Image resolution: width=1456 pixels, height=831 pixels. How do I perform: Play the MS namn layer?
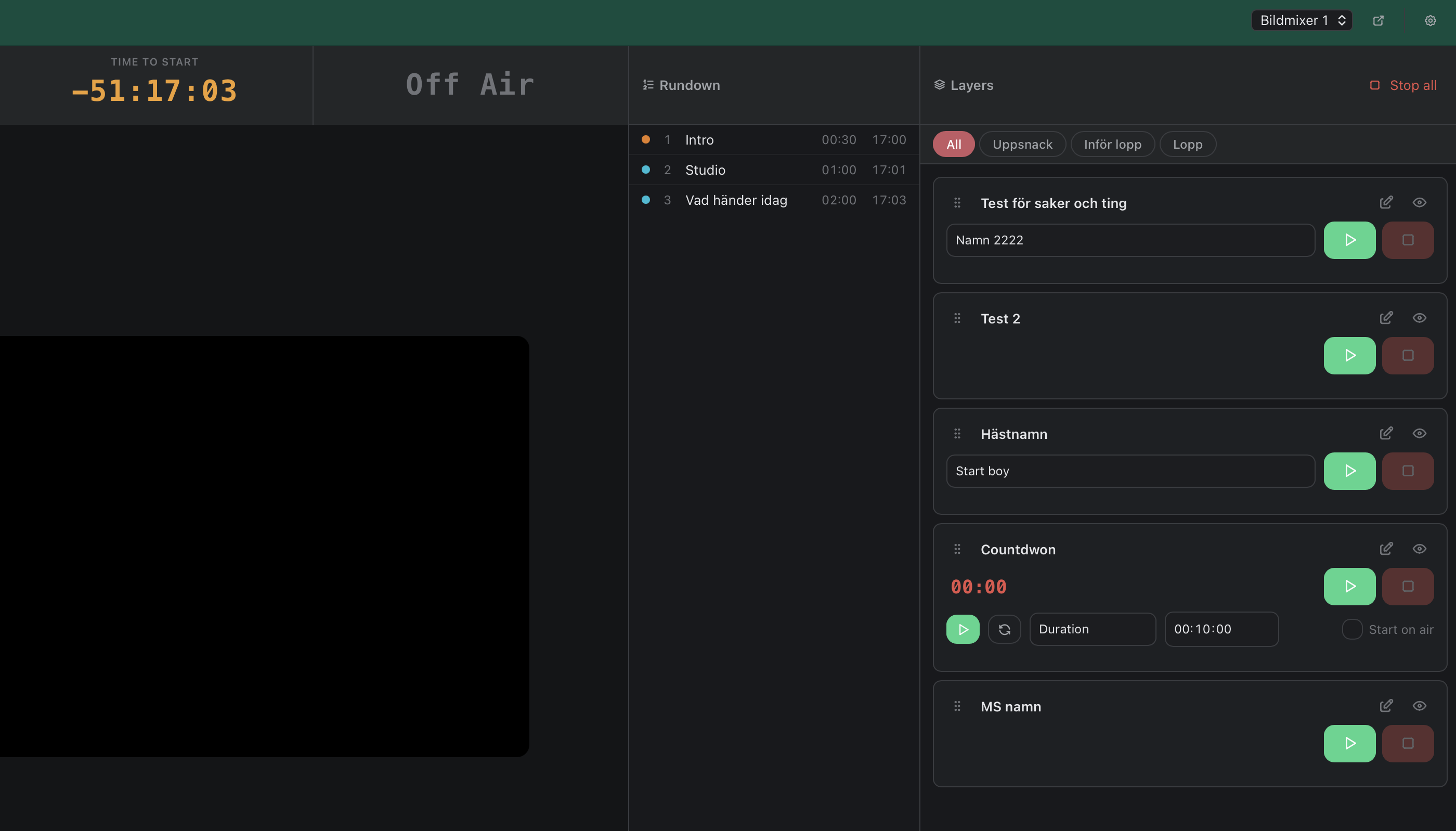(1349, 744)
